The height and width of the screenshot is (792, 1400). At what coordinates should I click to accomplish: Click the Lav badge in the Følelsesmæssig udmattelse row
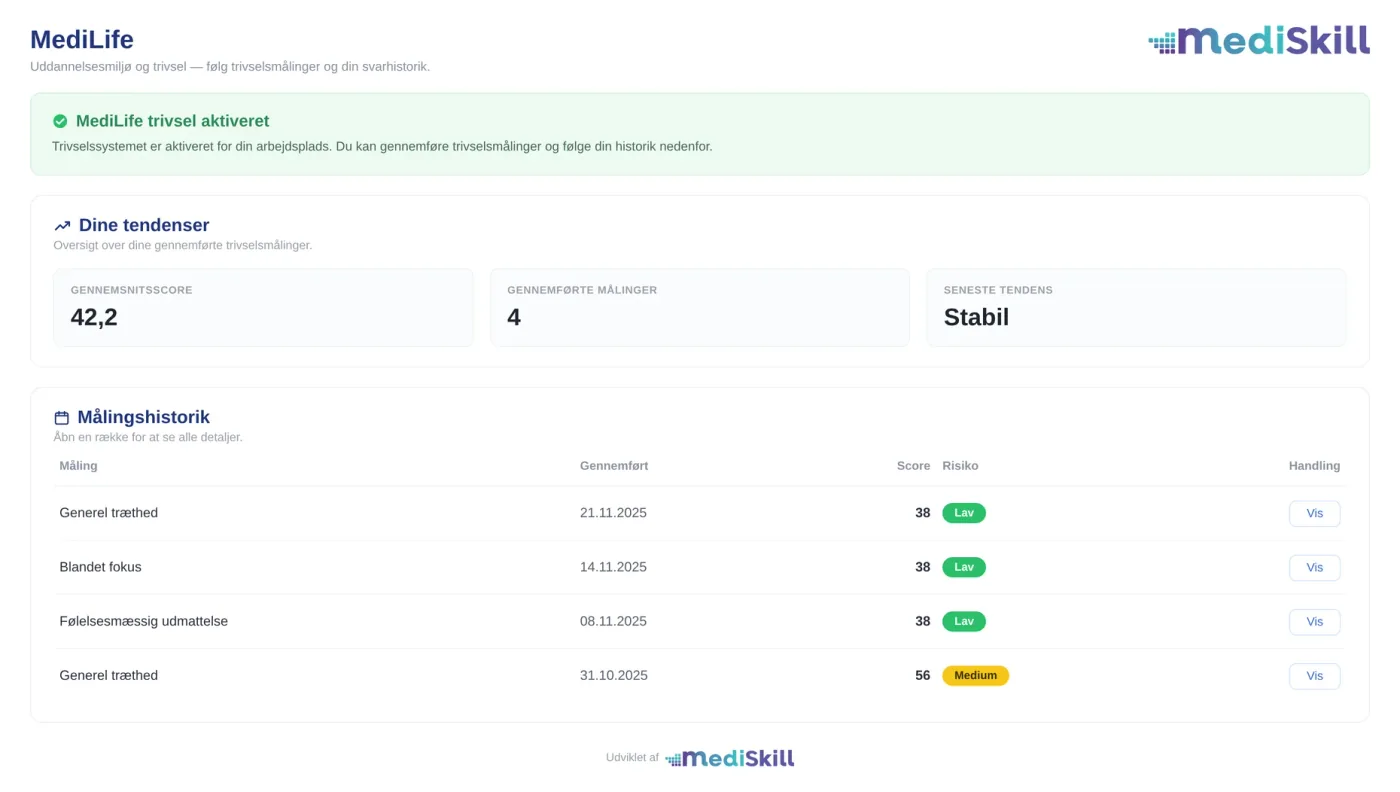[x=964, y=621]
